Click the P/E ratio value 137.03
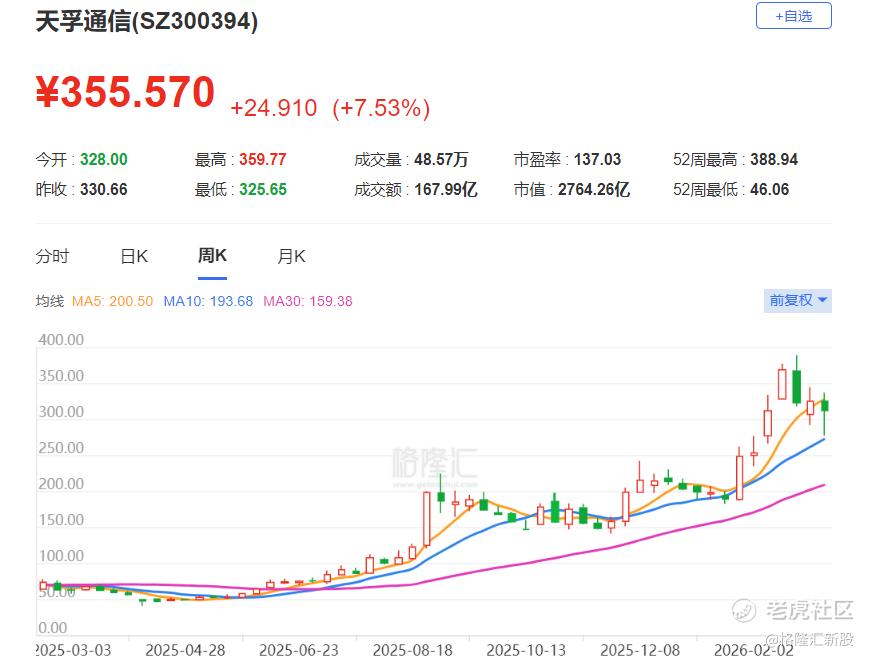The height and width of the screenshot is (660, 870). [598, 160]
